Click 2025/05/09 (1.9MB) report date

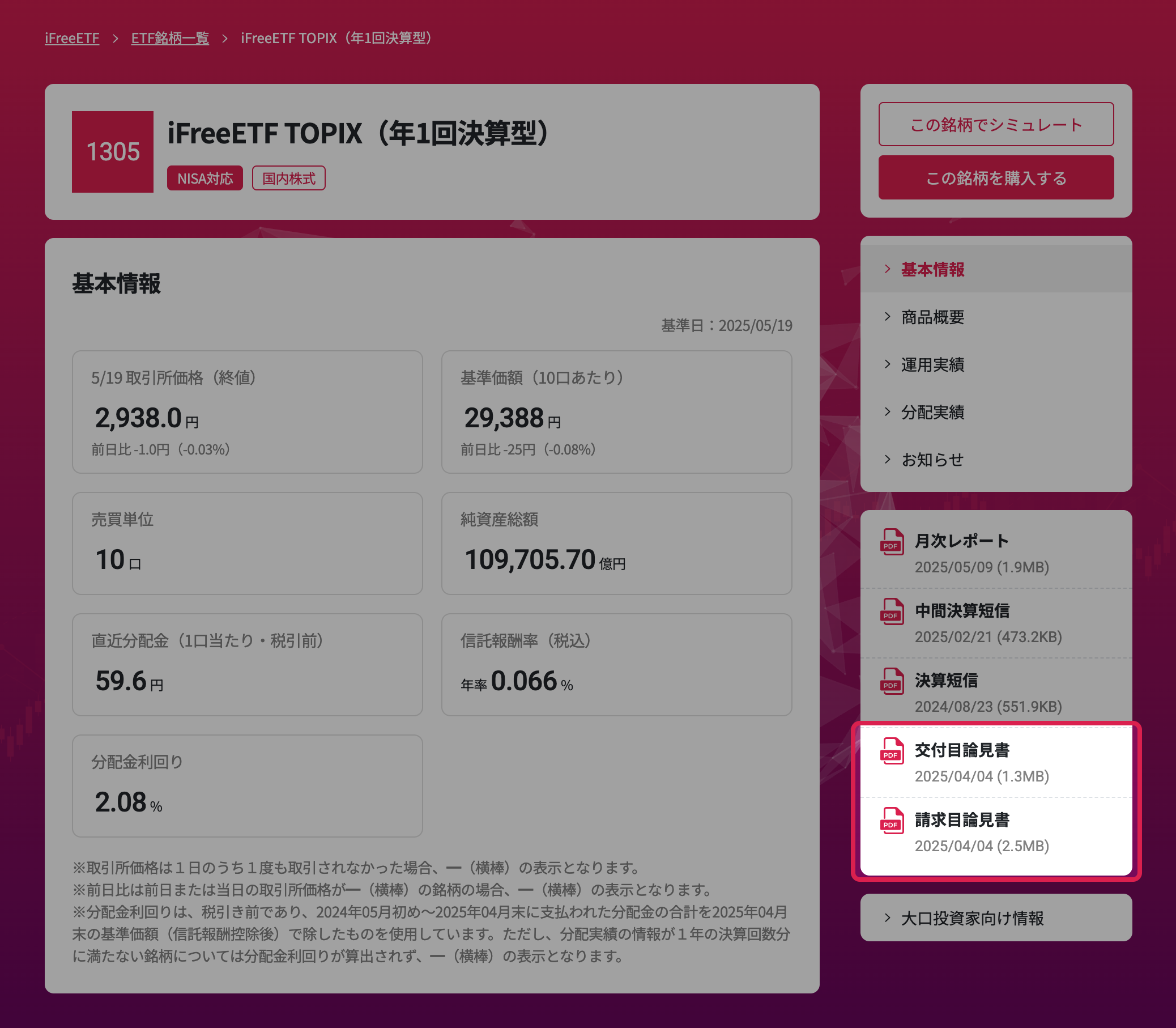(982, 567)
